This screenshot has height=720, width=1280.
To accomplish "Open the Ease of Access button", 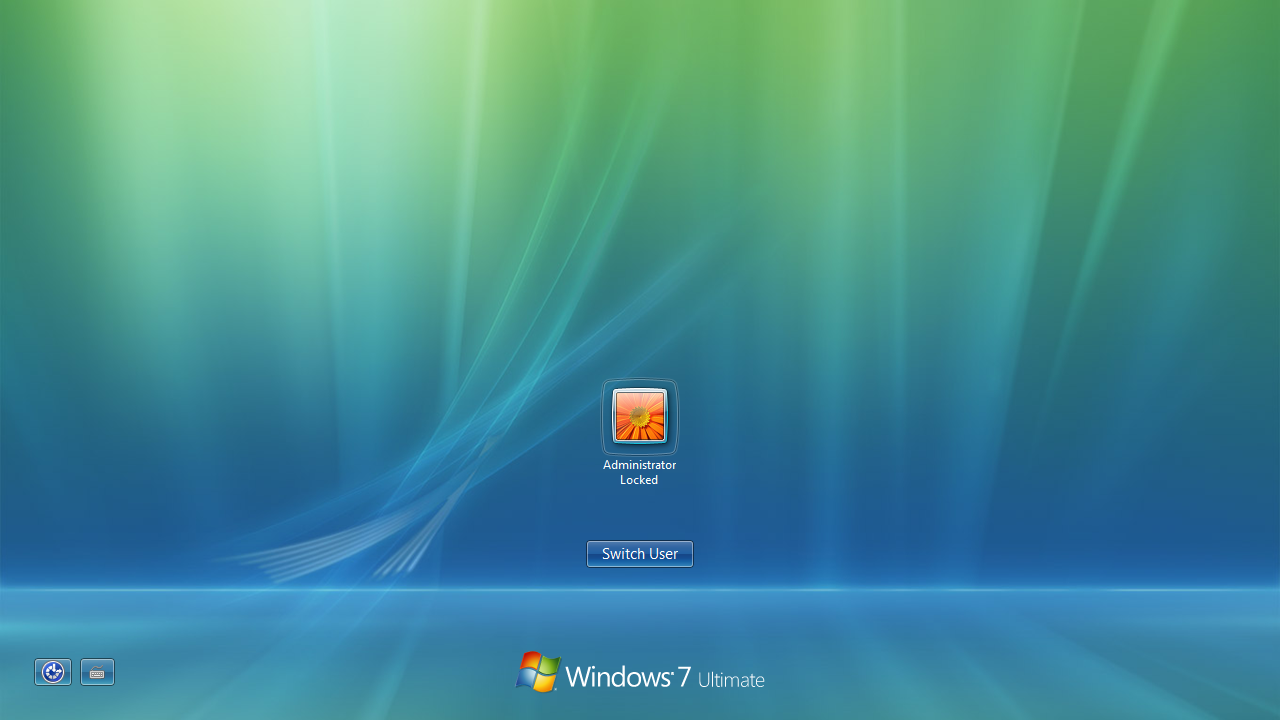I will tap(53, 672).
